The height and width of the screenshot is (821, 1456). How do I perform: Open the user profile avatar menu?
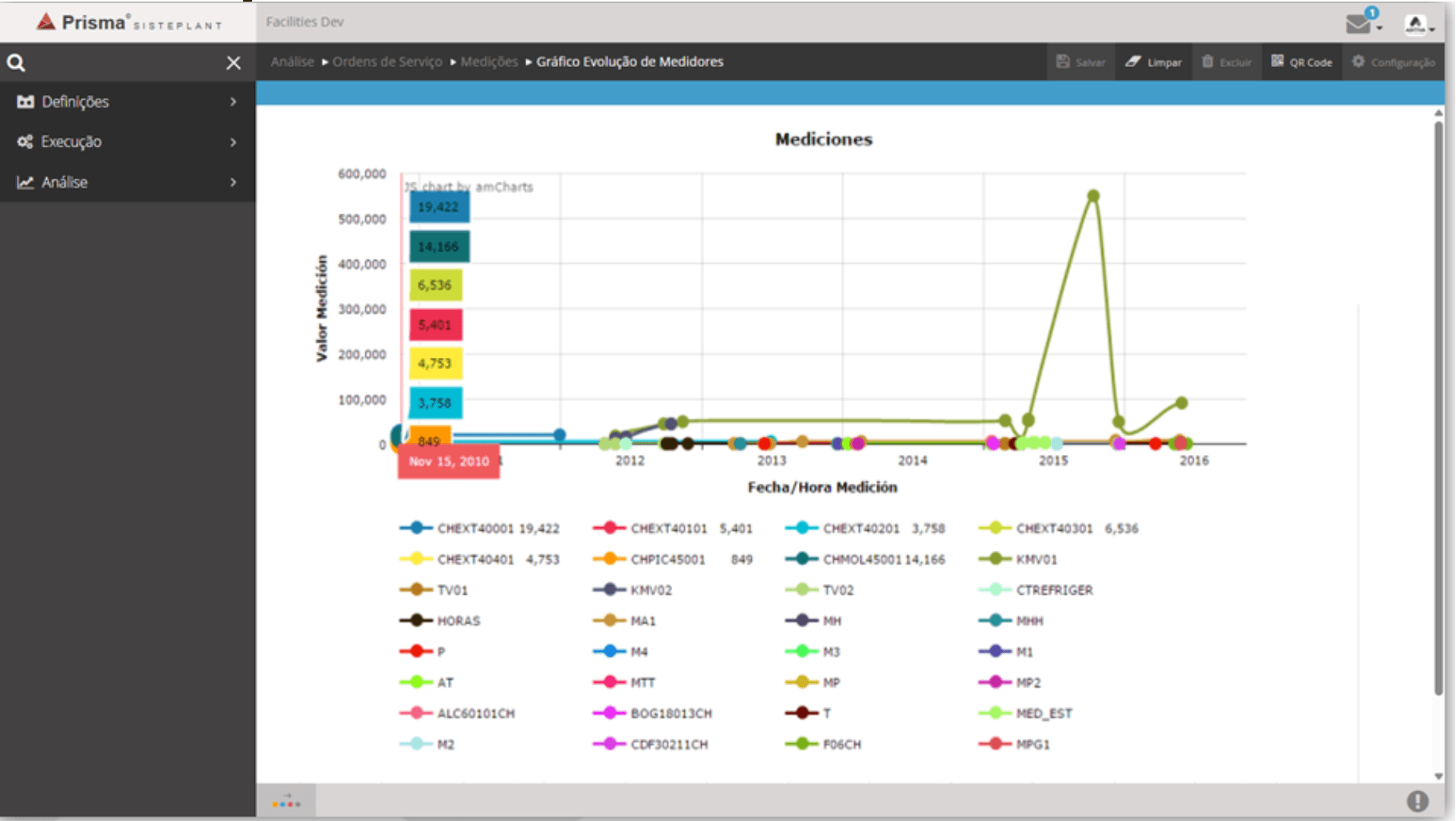[x=1415, y=25]
